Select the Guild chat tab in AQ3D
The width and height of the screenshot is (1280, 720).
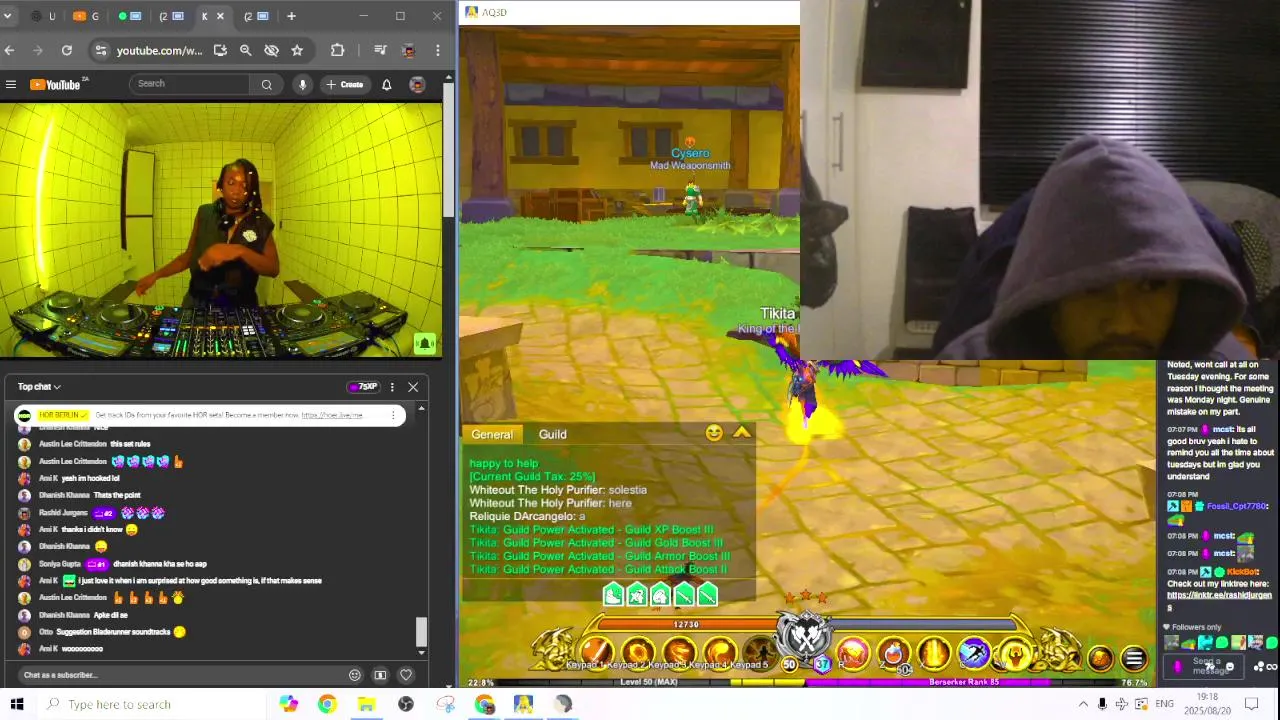coord(553,434)
